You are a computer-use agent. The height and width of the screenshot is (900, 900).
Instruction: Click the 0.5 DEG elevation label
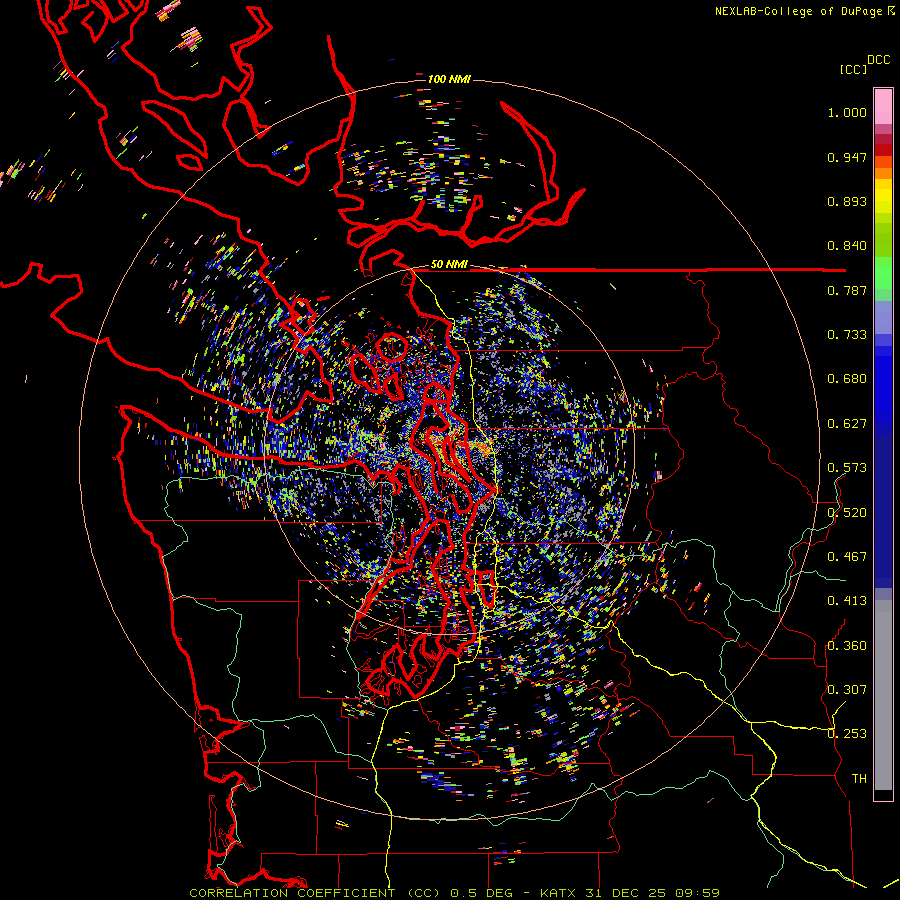tap(480, 893)
